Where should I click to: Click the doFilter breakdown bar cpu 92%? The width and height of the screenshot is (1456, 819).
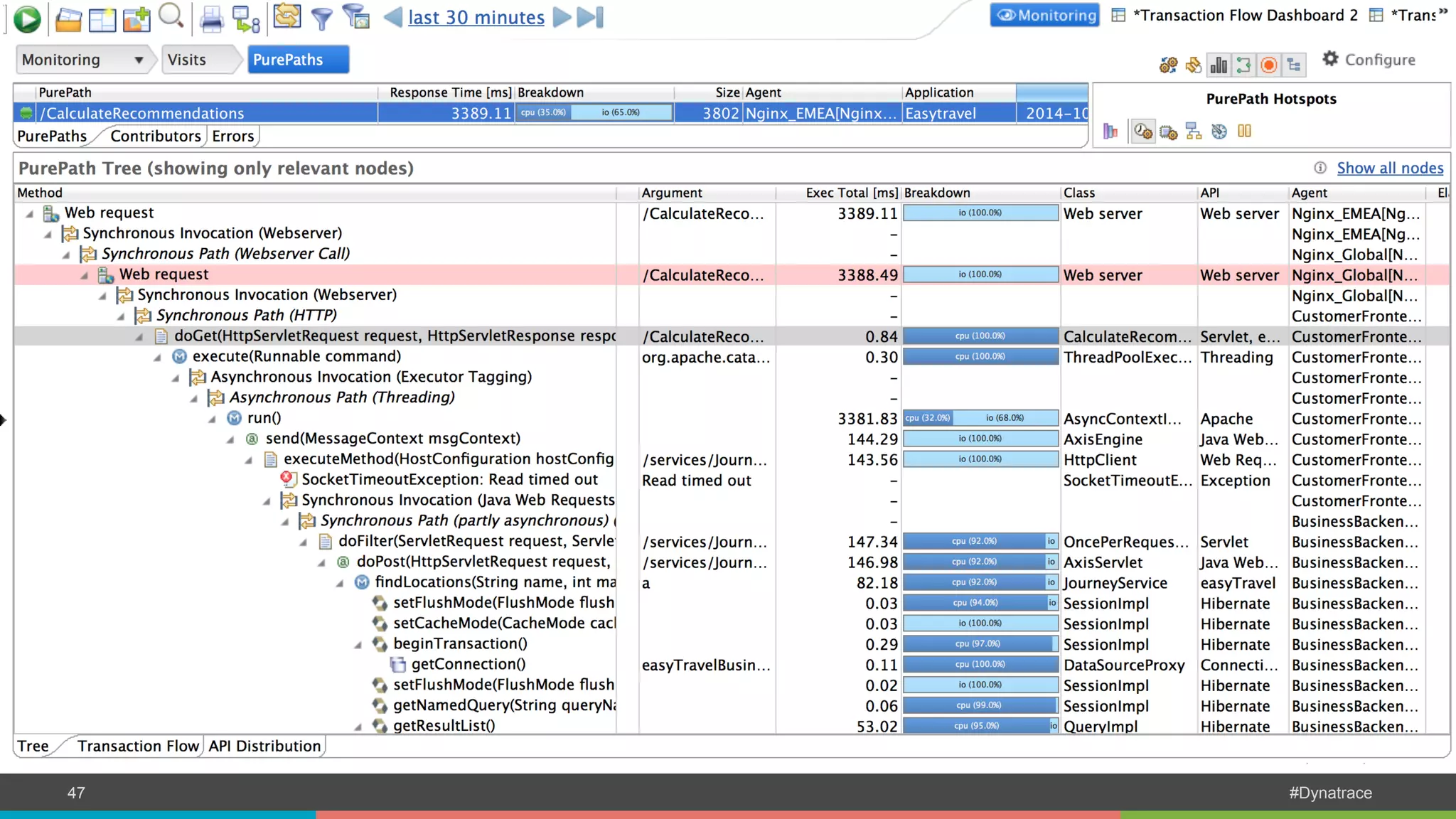974,541
